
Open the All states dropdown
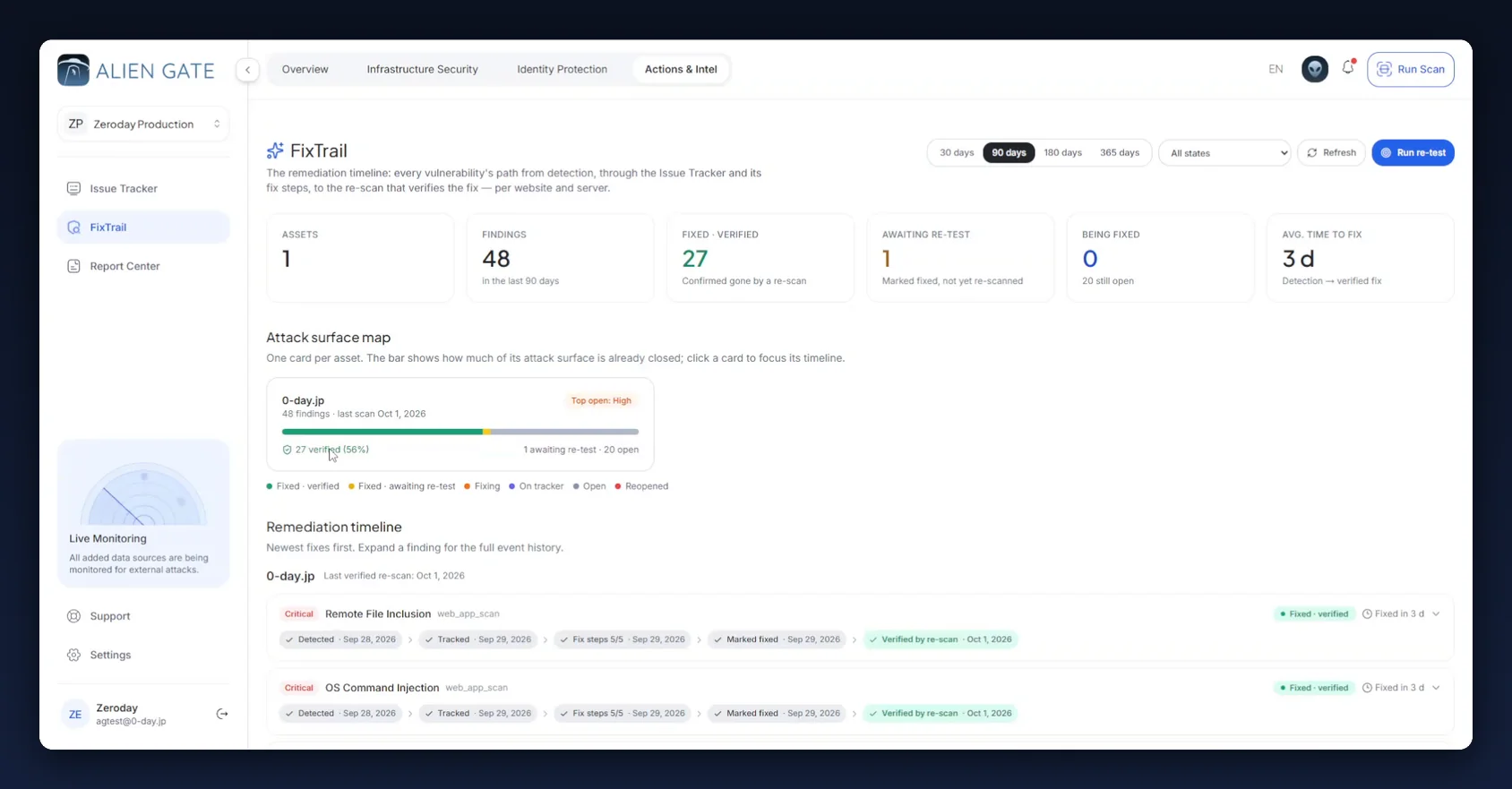click(x=1224, y=153)
